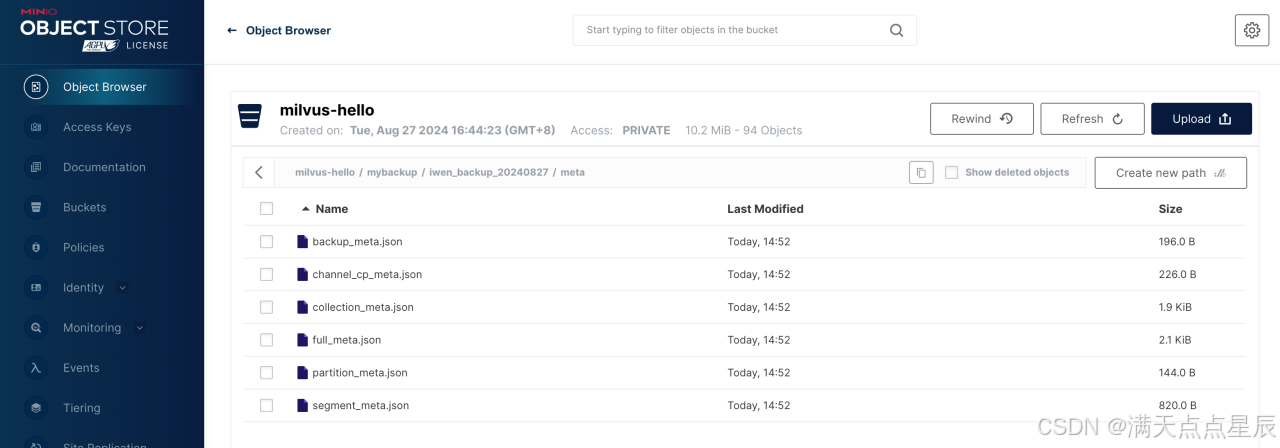The image size is (1280, 448).
Task: Toggle the Show deleted objects checkbox
Action: pos(951,172)
